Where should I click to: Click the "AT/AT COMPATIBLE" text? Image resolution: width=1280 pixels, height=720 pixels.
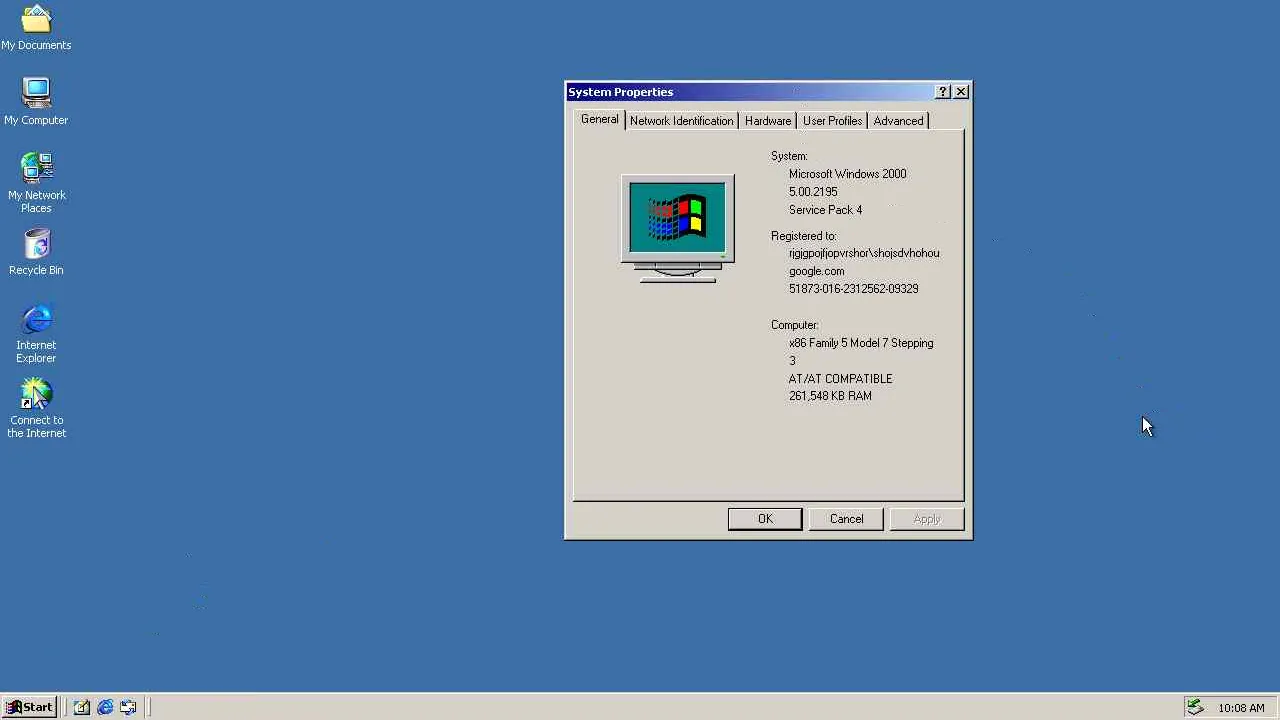tap(840, 379)
